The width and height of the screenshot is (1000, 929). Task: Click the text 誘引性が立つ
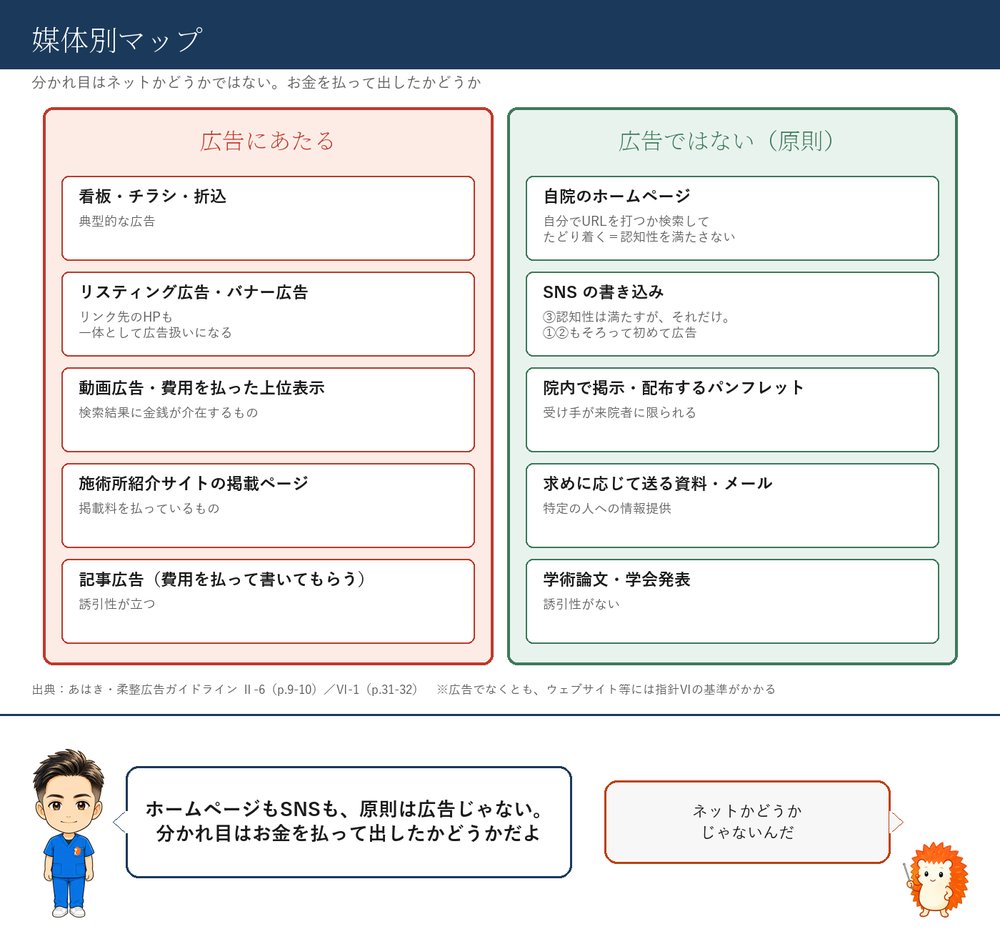[x=117, y=604]
